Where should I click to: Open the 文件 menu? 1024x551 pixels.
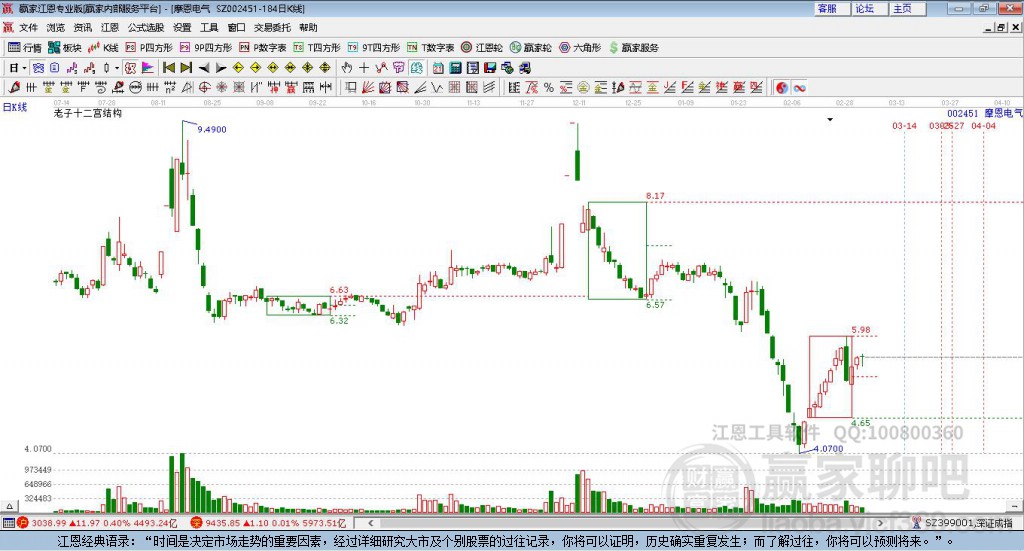[x=29, y=27]
